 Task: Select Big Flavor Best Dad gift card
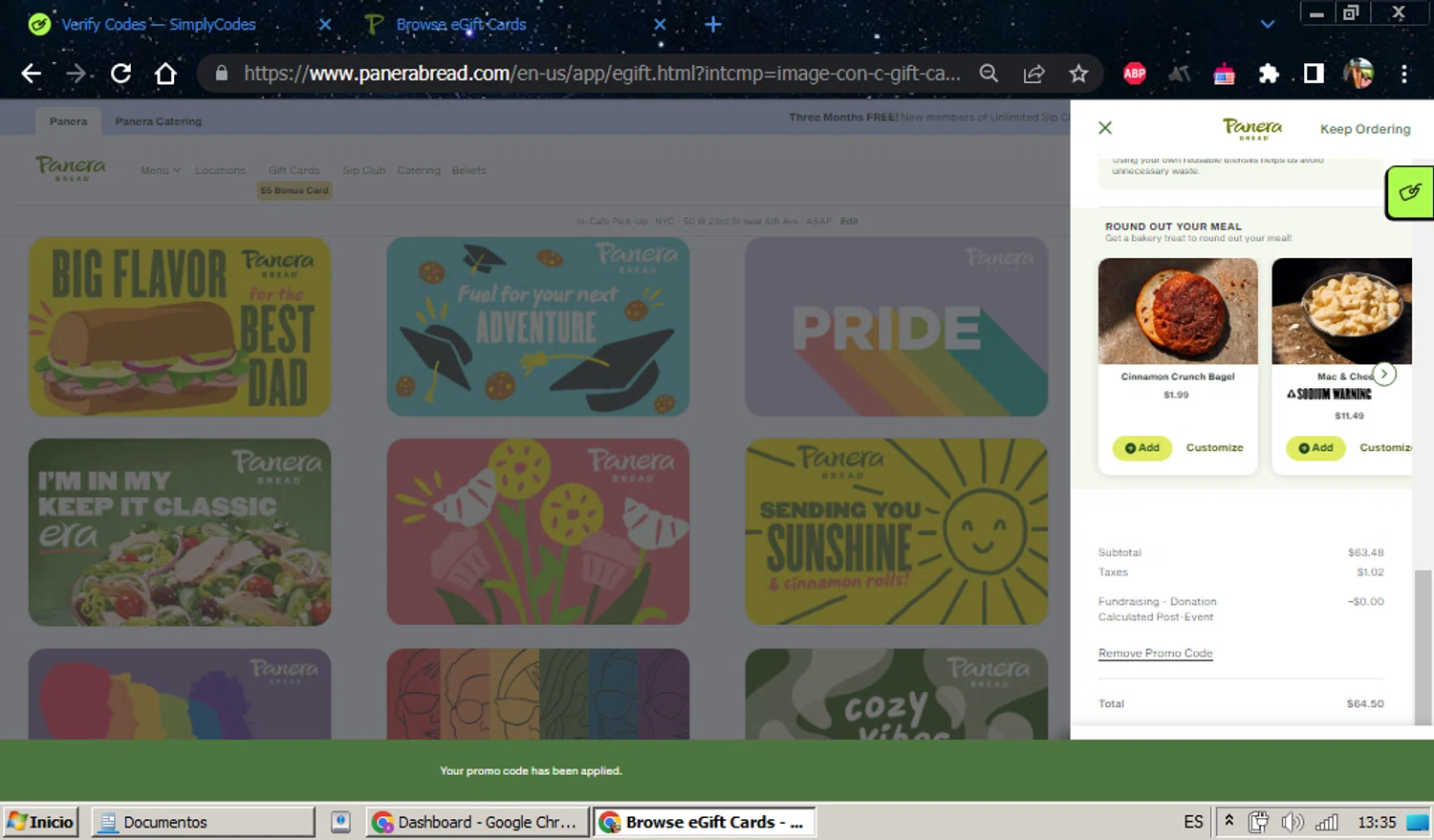click(180, 327)
